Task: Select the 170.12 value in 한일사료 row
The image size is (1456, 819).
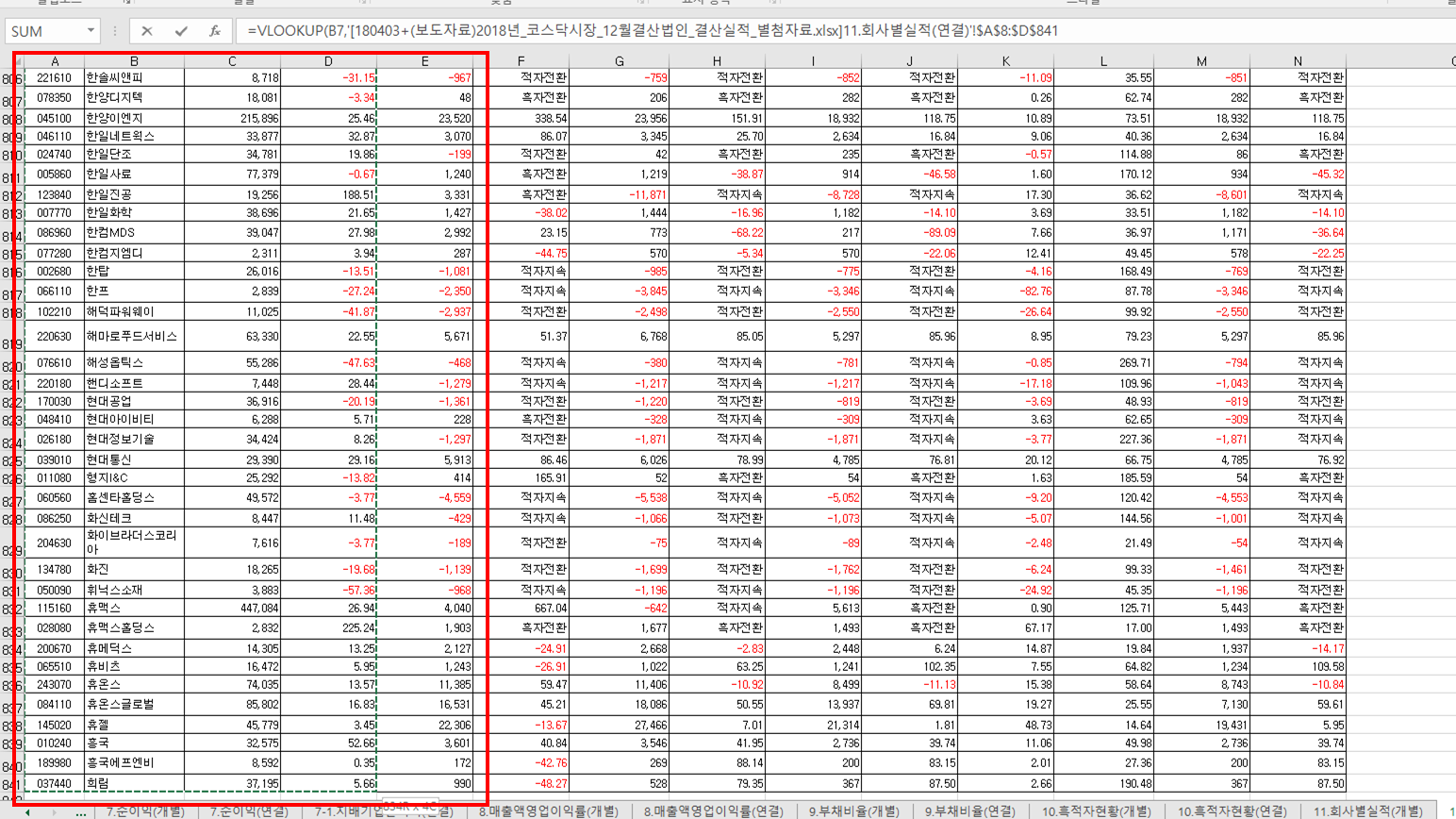Action: [x=1103, y=174]
